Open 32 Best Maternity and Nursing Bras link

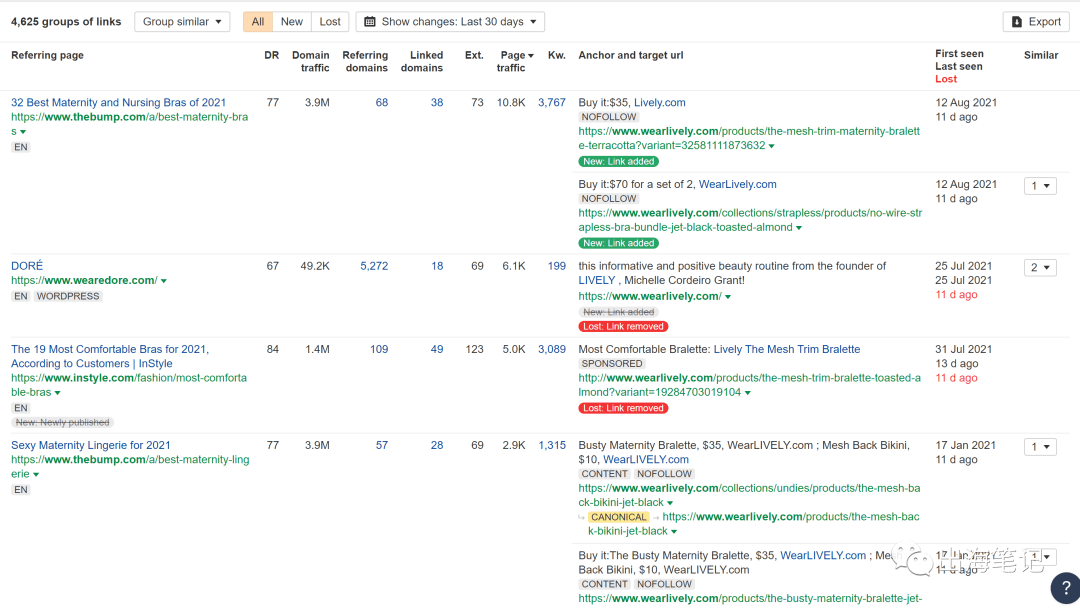pyautogui.click(x=118, y=103)
